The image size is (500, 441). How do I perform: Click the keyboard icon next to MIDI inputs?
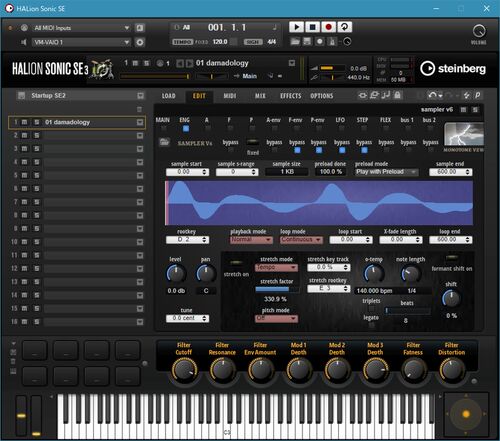[x=140, y=28]
